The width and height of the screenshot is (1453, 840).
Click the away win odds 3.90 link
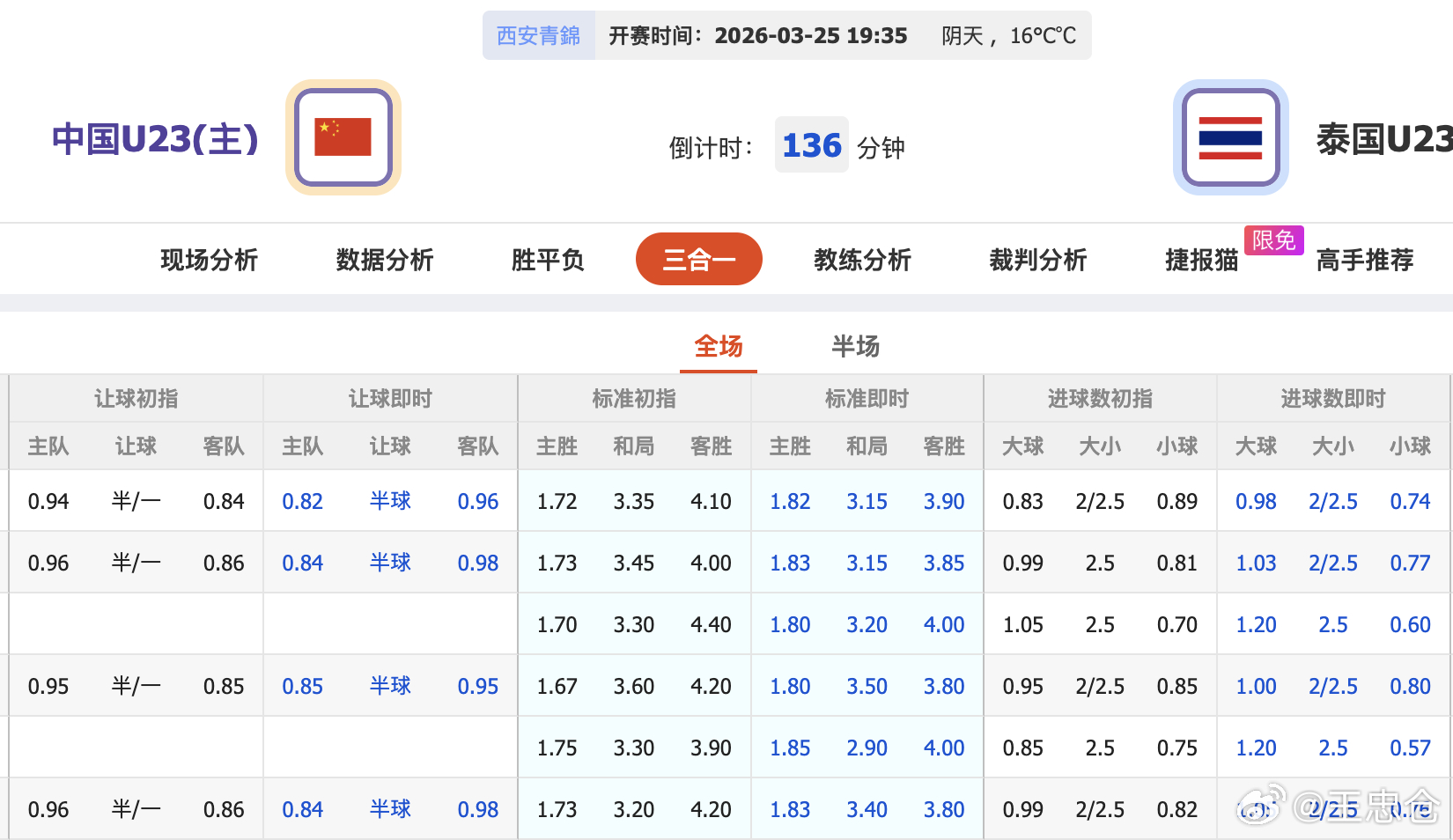pos(943,501)
